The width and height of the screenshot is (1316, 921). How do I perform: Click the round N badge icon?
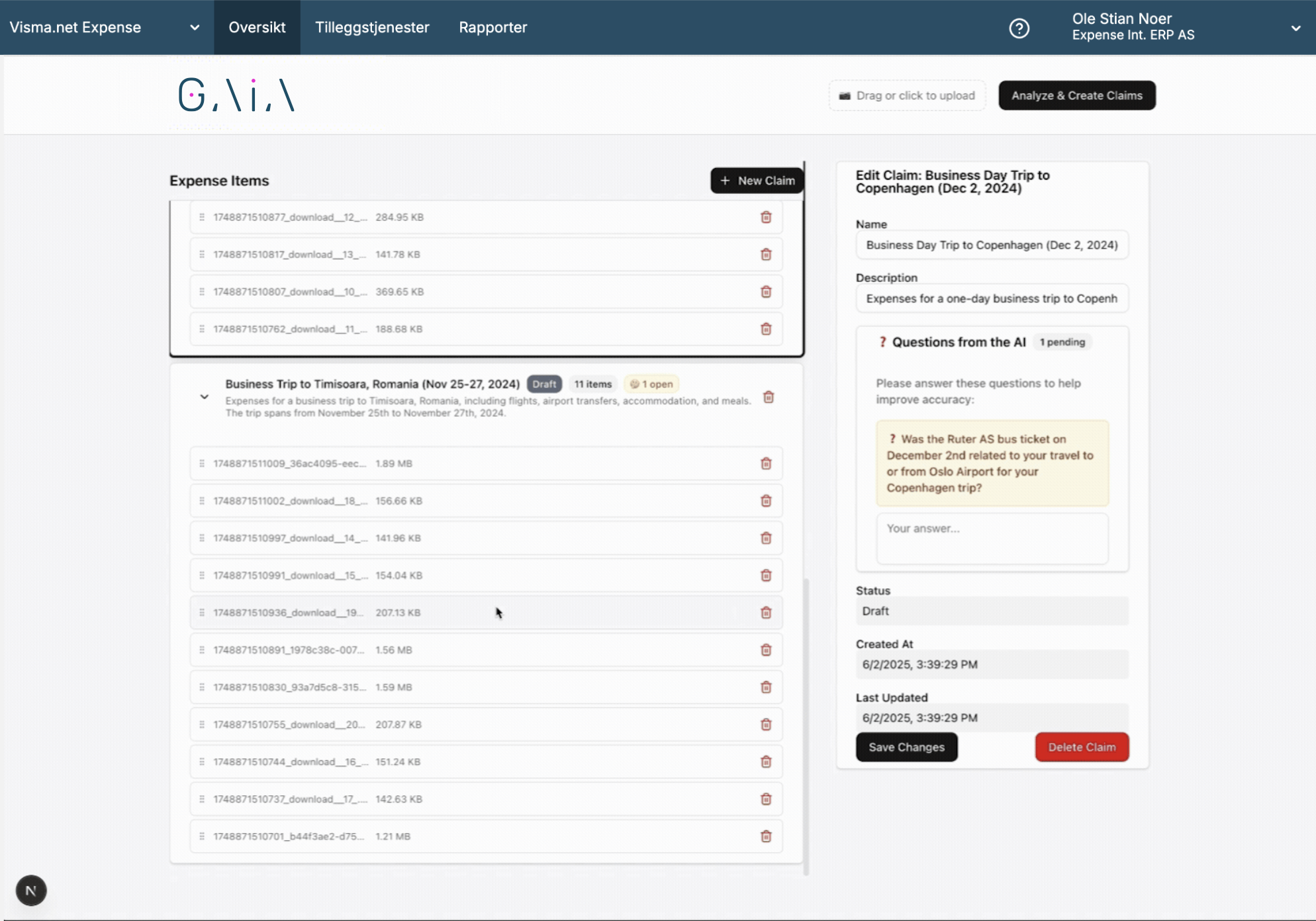31,891
